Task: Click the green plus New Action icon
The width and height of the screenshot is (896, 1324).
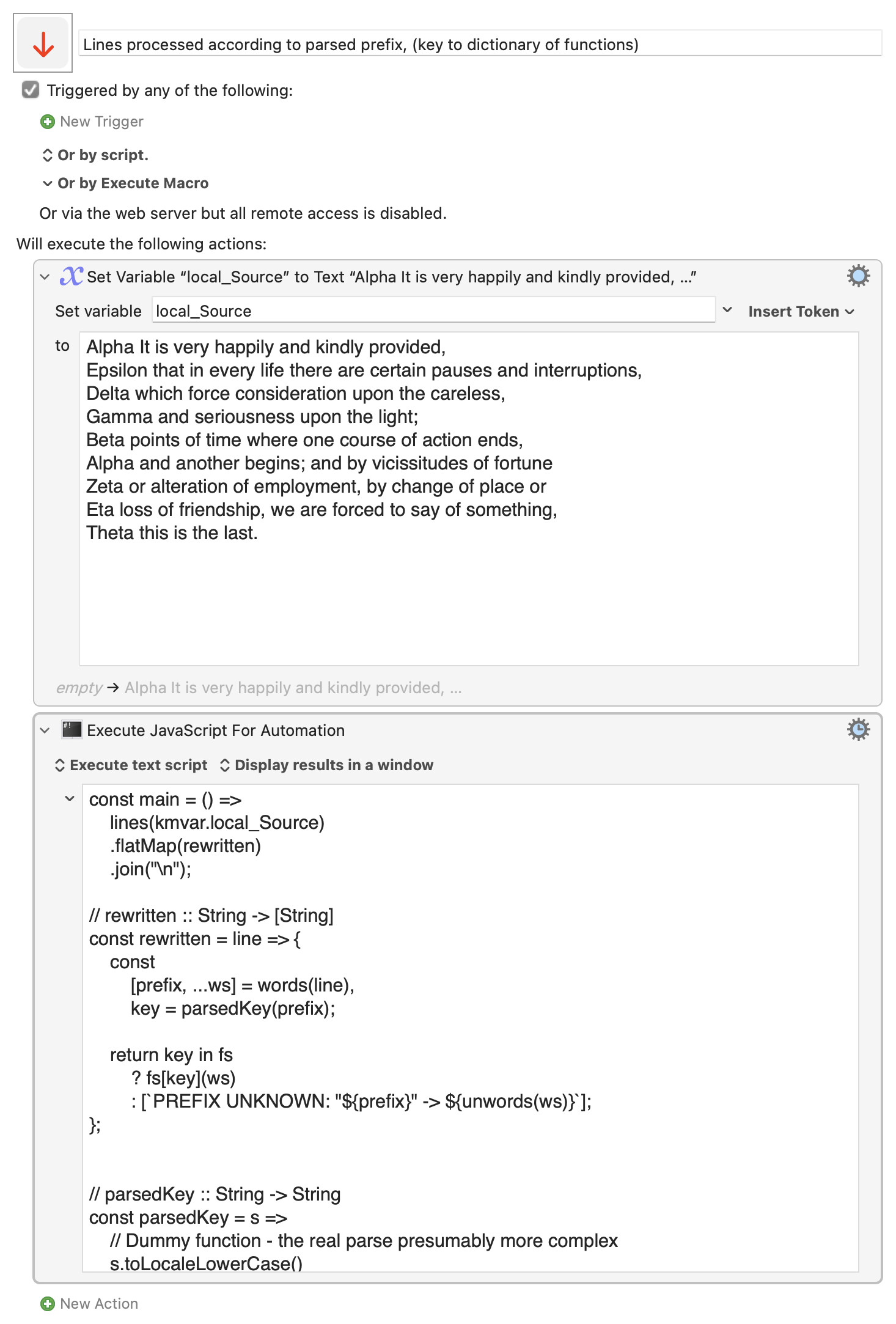Action: [47, 1304]
